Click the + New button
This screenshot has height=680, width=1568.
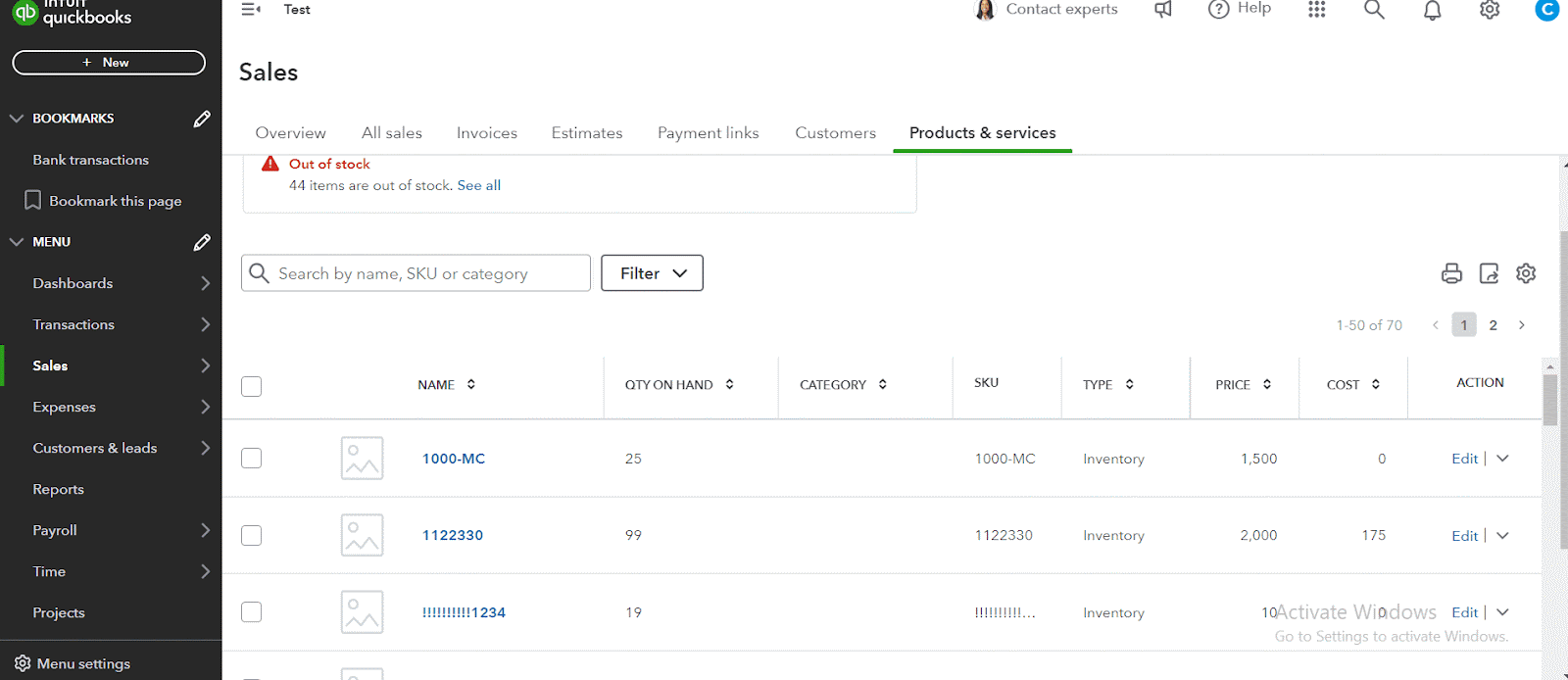click(x=109, y=63)
